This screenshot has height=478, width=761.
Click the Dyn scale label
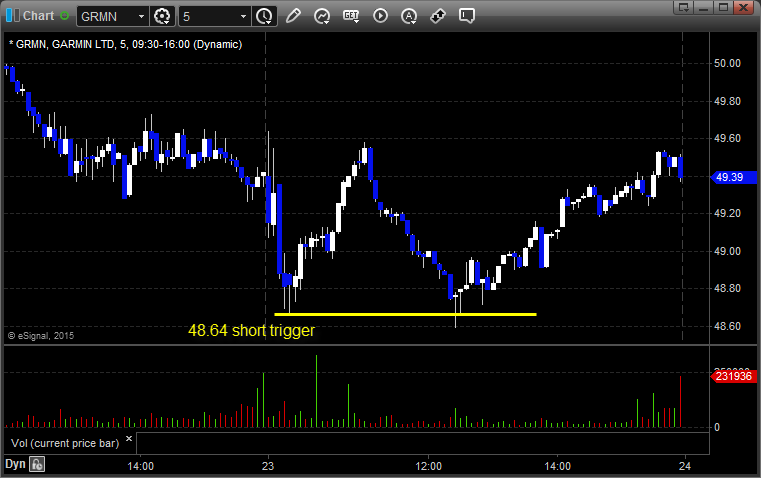click(15, 464)
